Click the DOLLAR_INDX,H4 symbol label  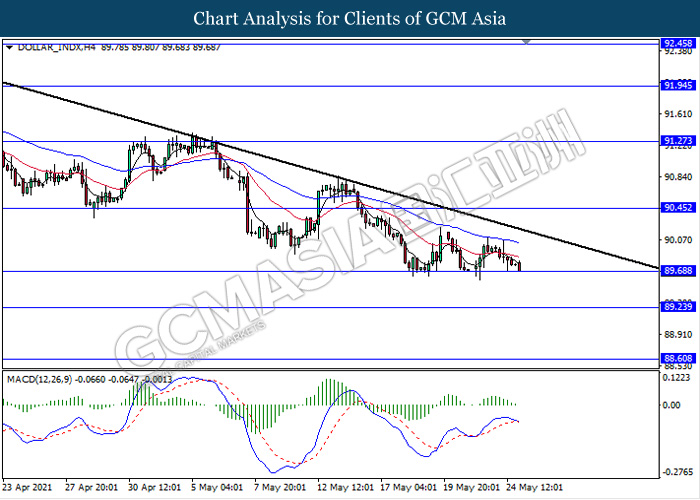[56, 47]
